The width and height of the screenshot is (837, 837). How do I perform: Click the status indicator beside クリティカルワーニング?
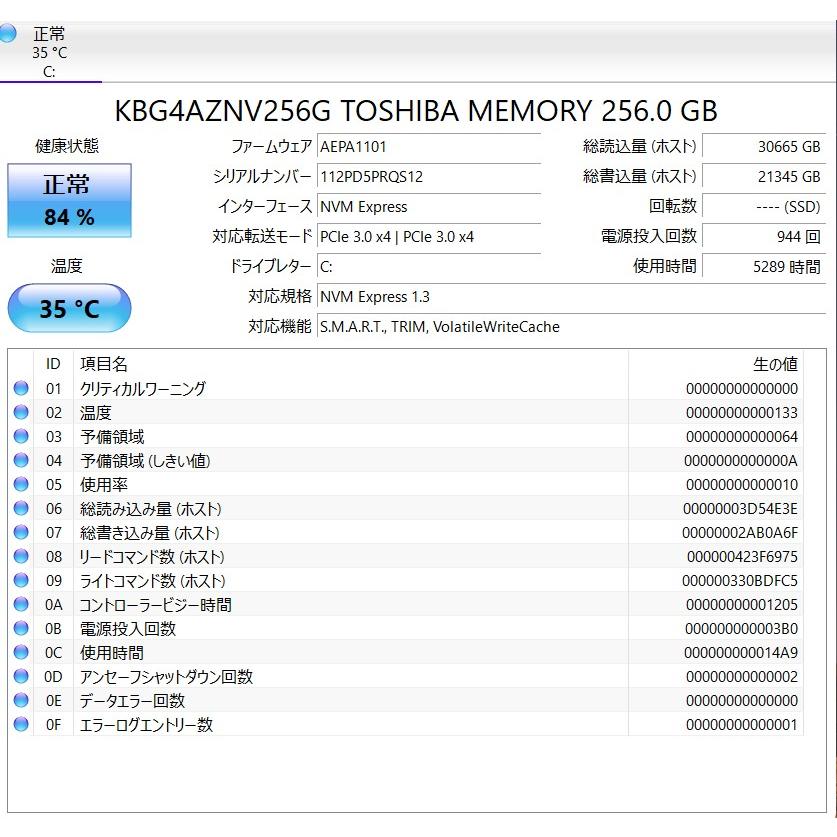[22, 388]
